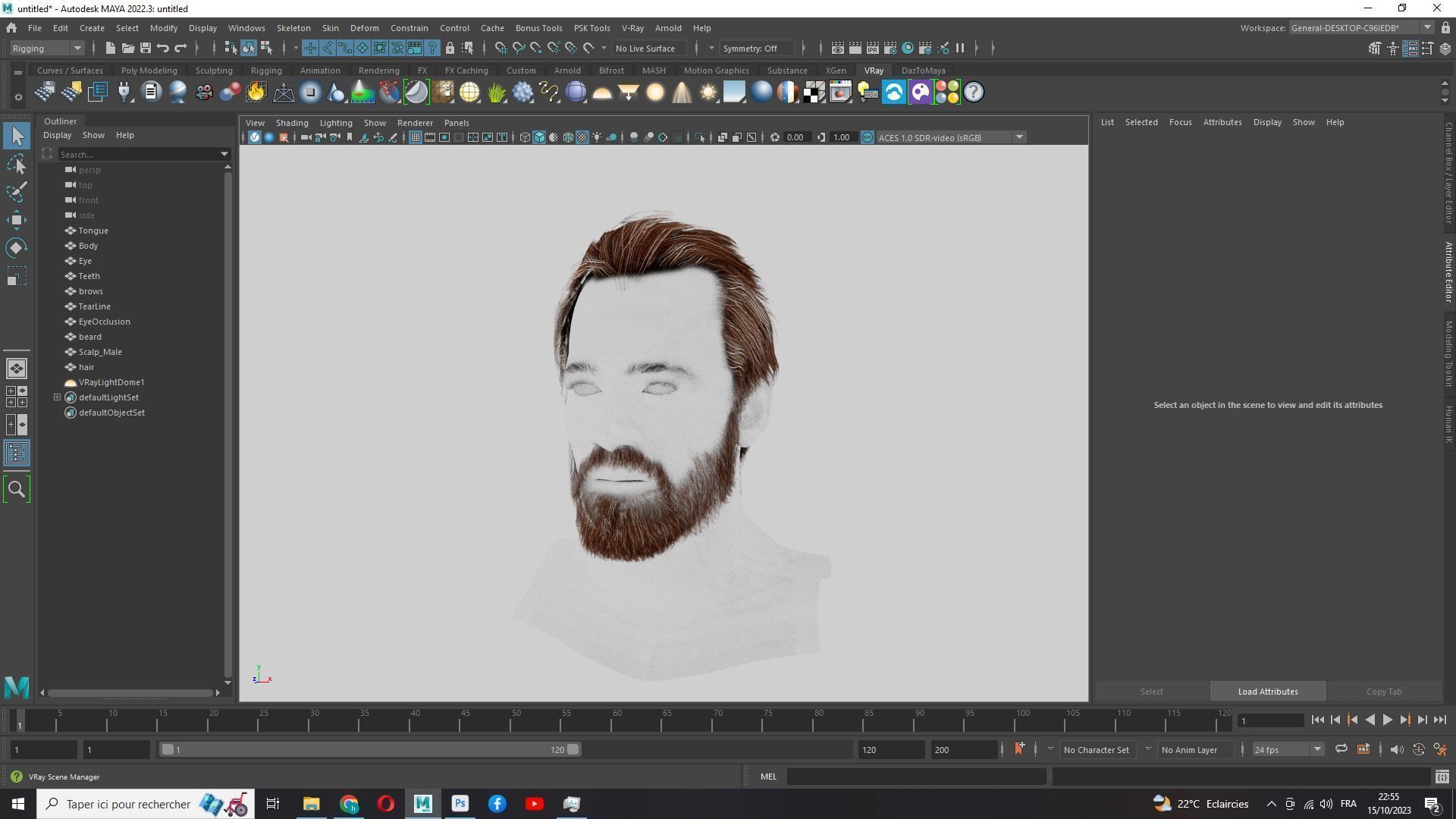Open the Rigging menu set dropdown
The height and width of the screenshot is (819, 1456).
[47, 49]
